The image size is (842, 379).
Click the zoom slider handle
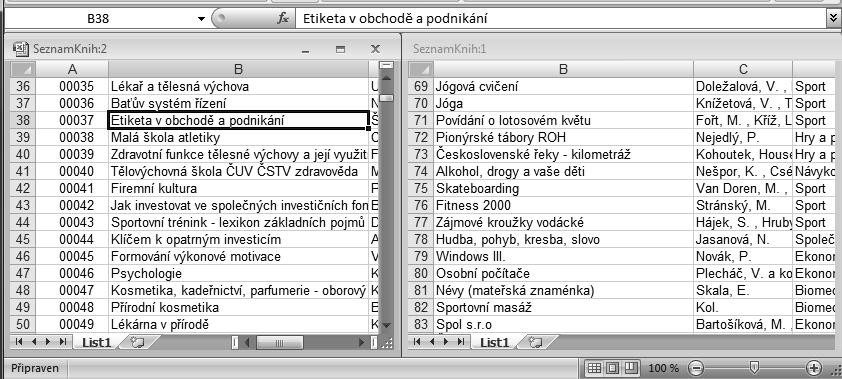(x=754, y=368)
